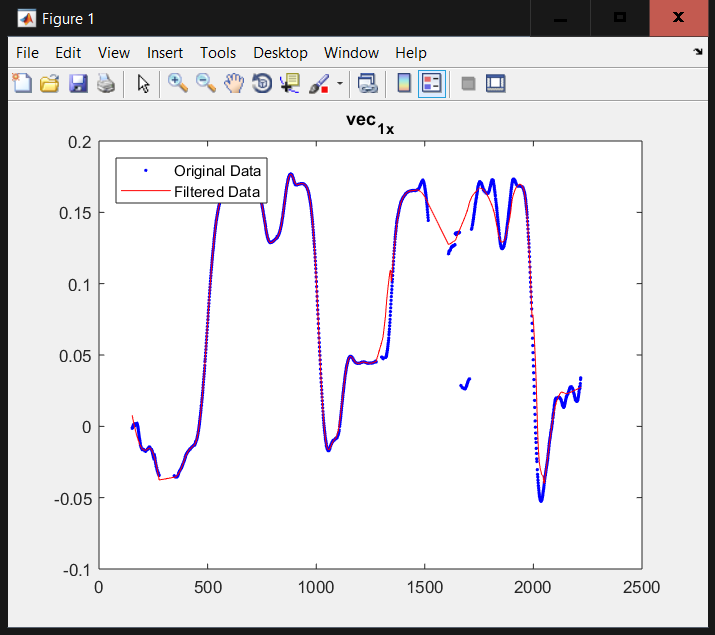Screen dimensions: 715x635
Task: Maximize the Figure 1 window
Action: click(x=620, y=18)
